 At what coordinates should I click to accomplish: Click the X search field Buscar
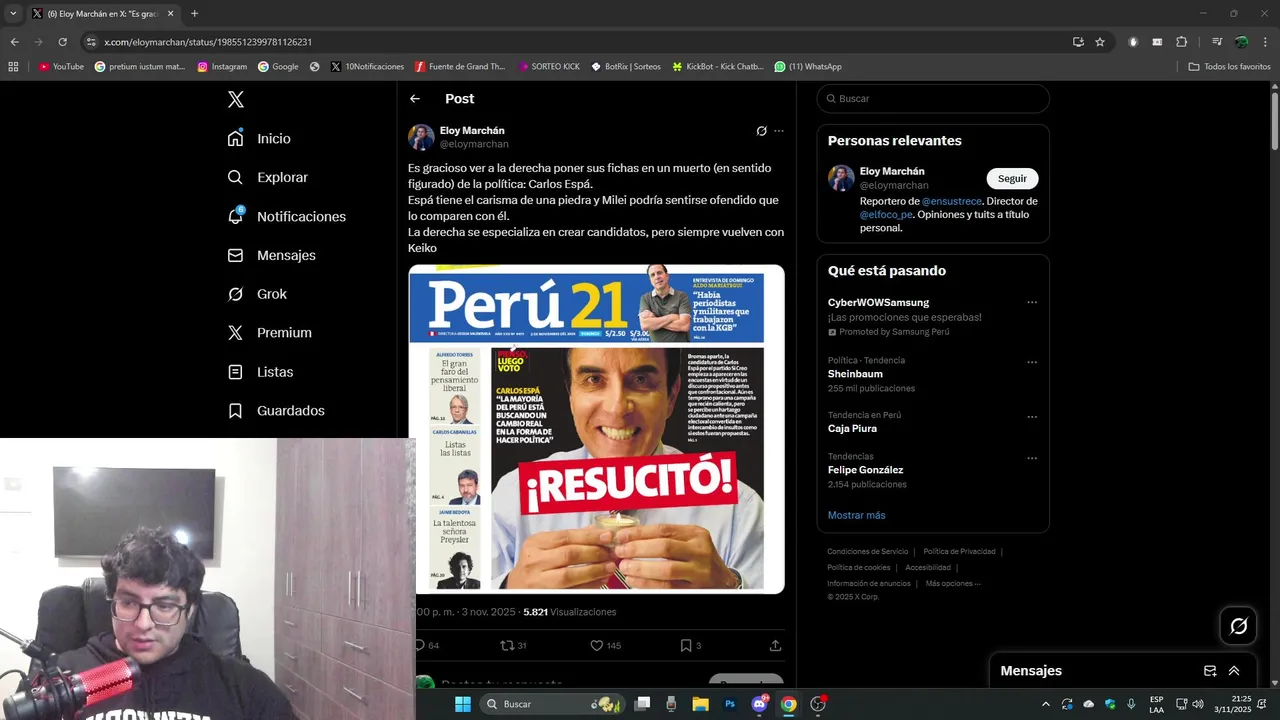(x=933, y=98)
